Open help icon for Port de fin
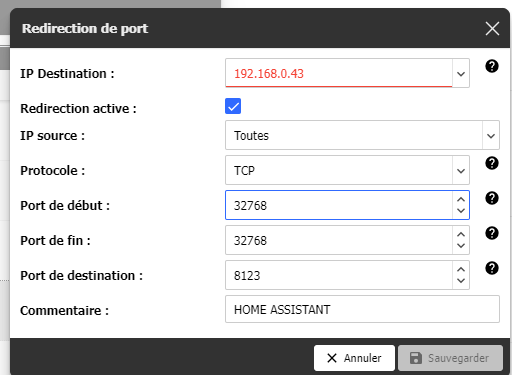512x375 pixels. (492, 233)
